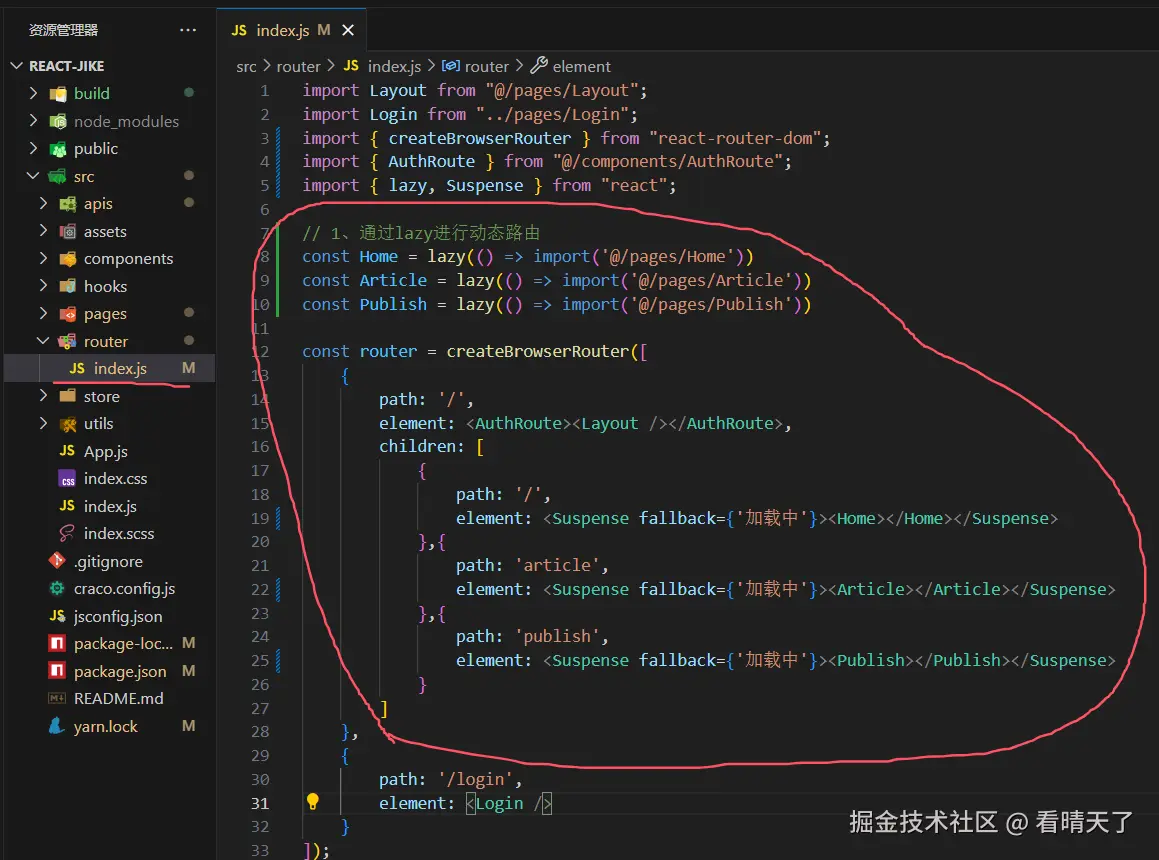Click the JS icon of App.js
Screen dimensions: 1159x860
click(x=67, y=450)
